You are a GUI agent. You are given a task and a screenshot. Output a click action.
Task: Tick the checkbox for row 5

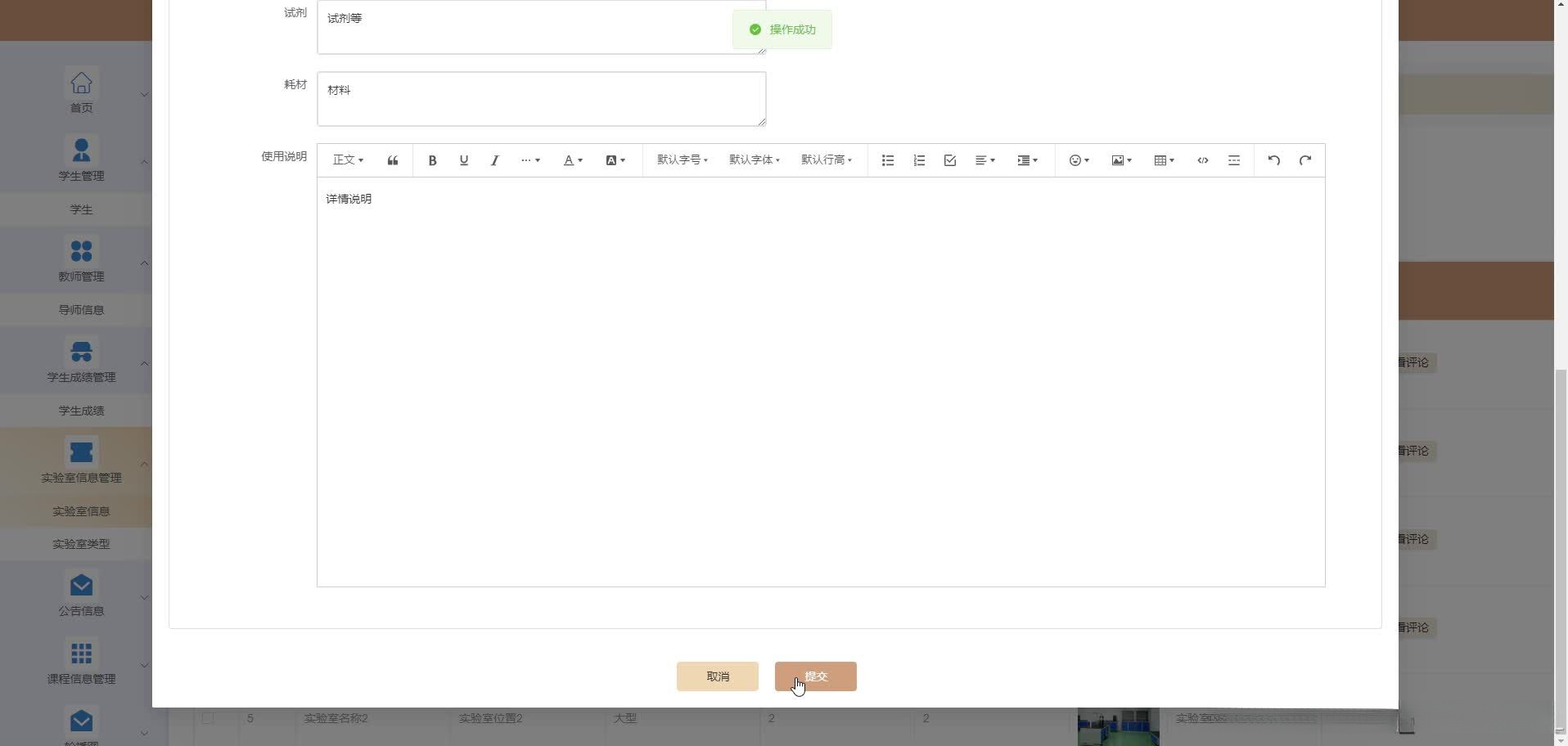click(208, 718)
